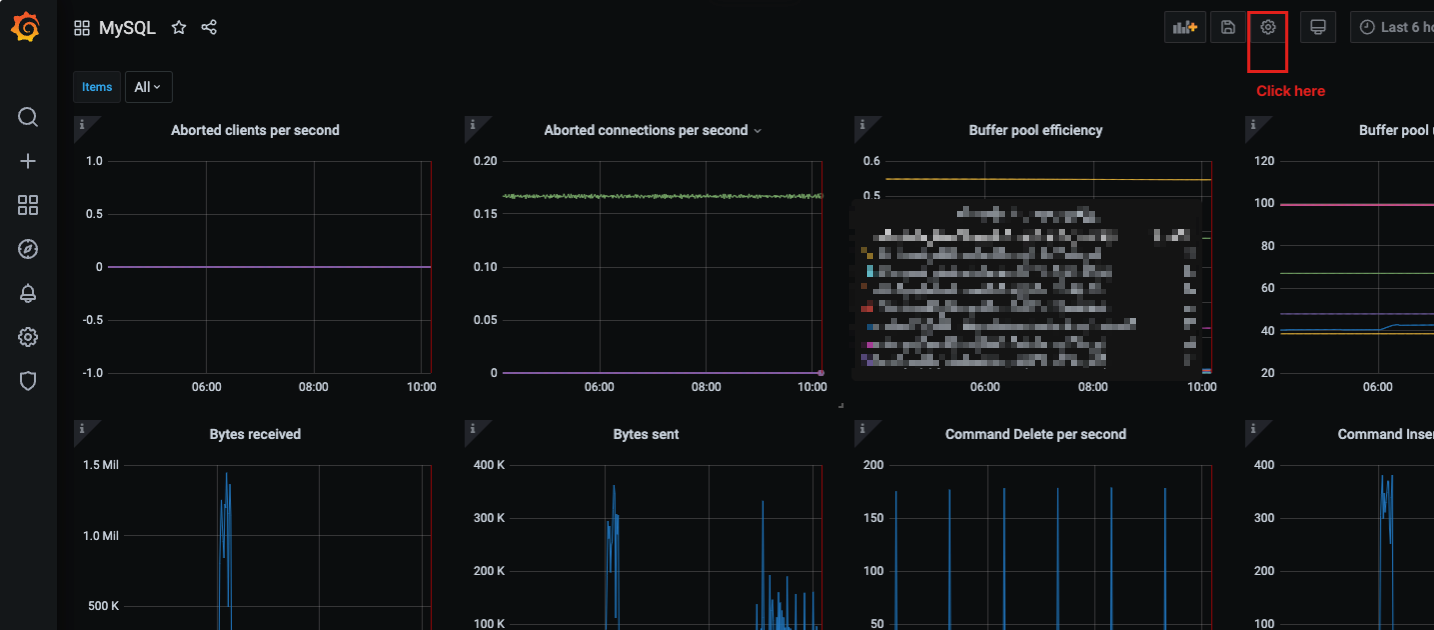1434x630 pixels.
Task: Star the MySQL dashboard as favorite
Action: (179, 28)
